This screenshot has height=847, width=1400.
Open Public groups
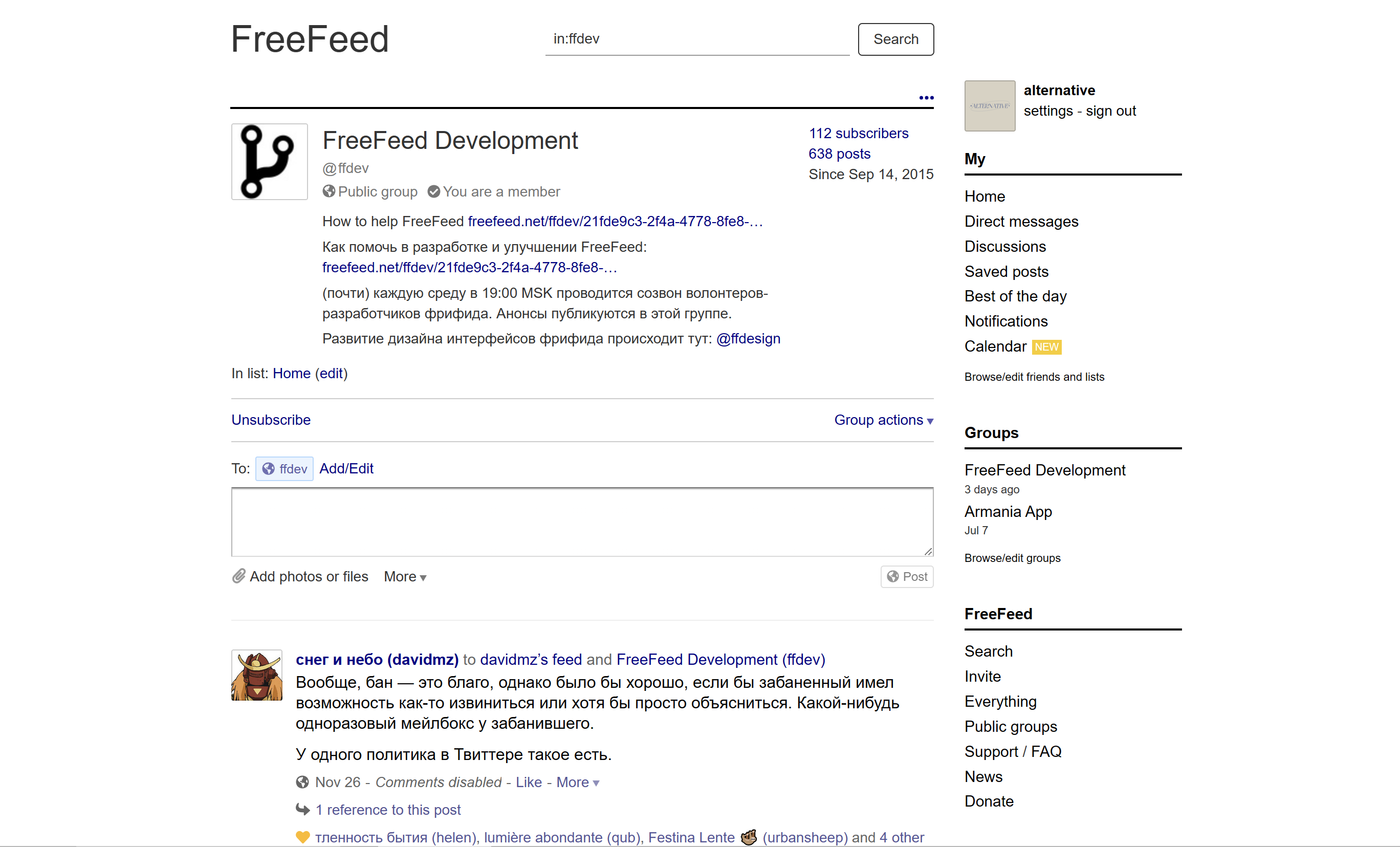[1010, 727]
